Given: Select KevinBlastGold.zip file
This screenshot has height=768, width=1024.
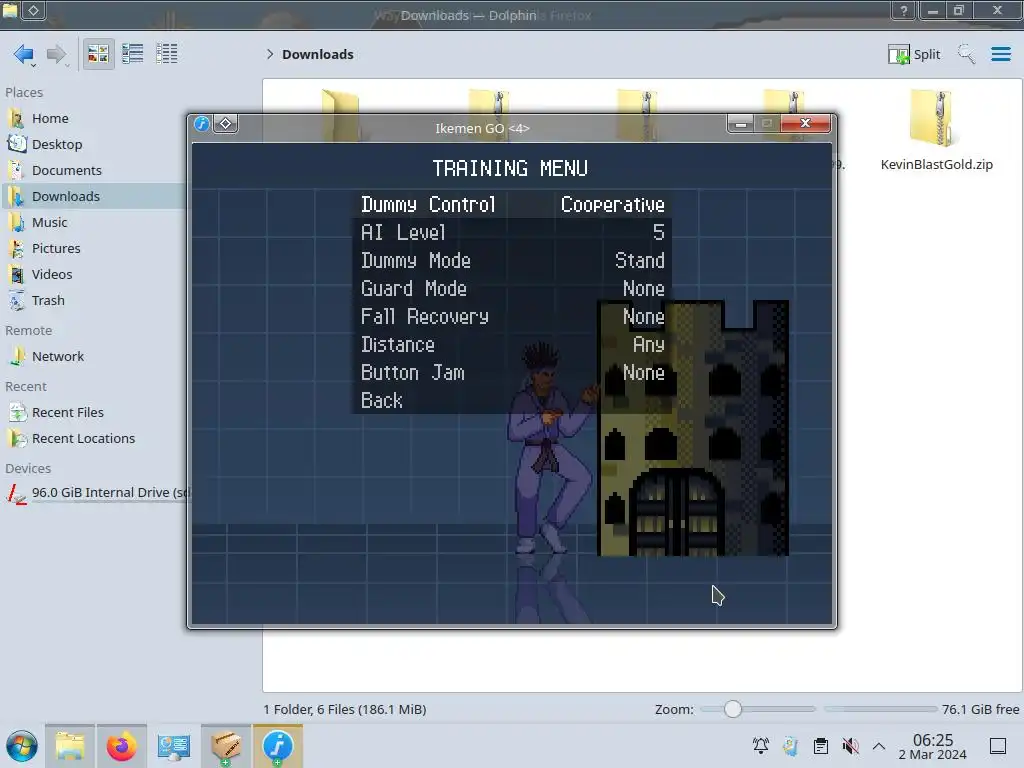Looking at the screenshot, I should click(936, 130).
